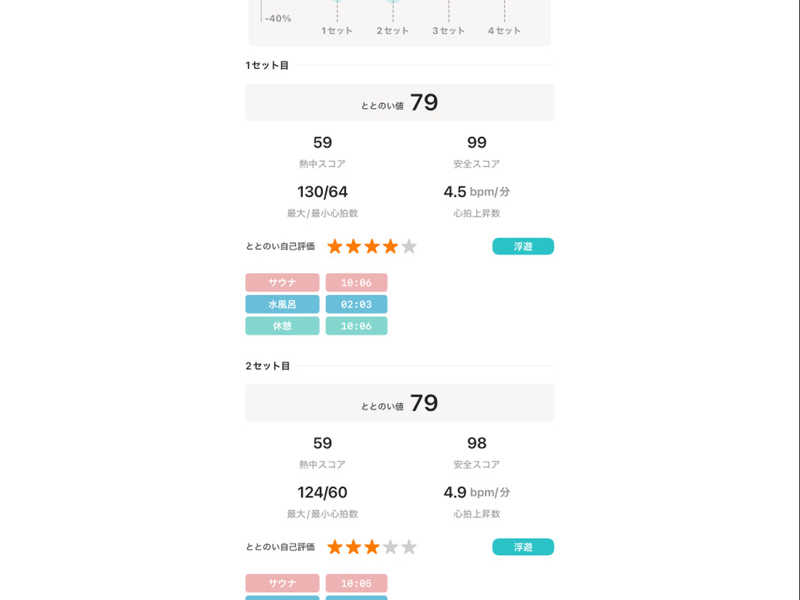Viewport: 800px width, 600px height.
Task: Select the サウナ tag under 1セット目
Action: point(282,283)
